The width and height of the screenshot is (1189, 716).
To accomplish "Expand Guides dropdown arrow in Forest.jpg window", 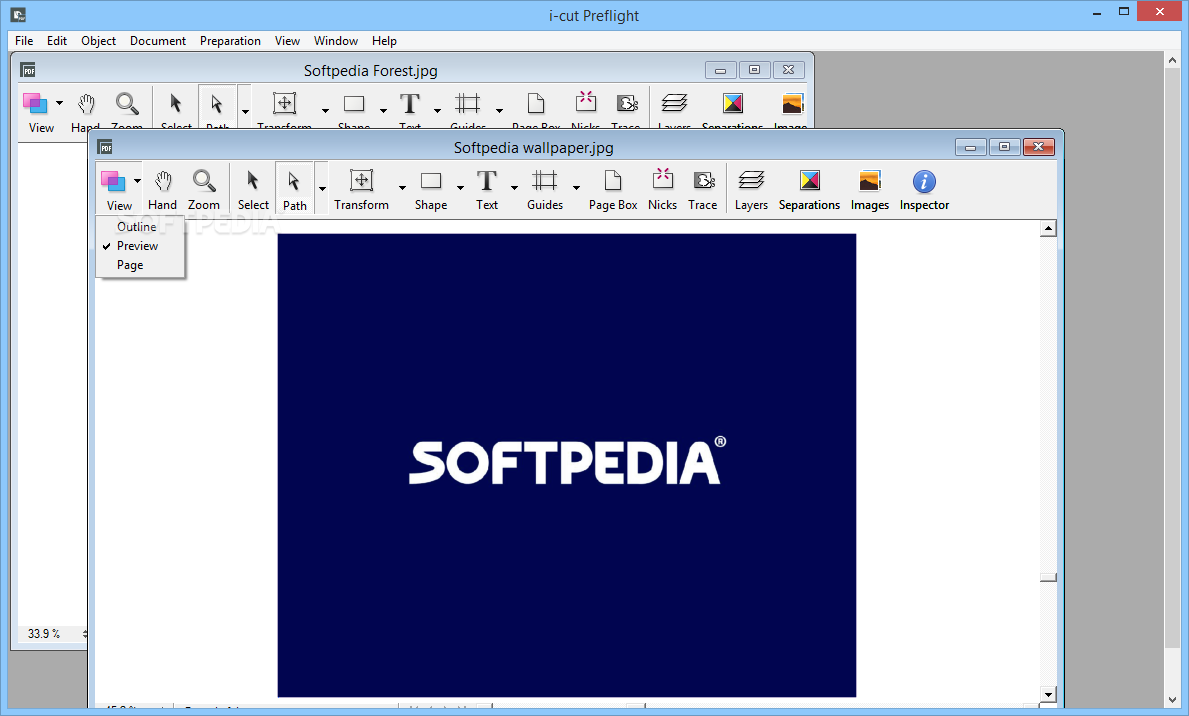I will pos(499,111).
